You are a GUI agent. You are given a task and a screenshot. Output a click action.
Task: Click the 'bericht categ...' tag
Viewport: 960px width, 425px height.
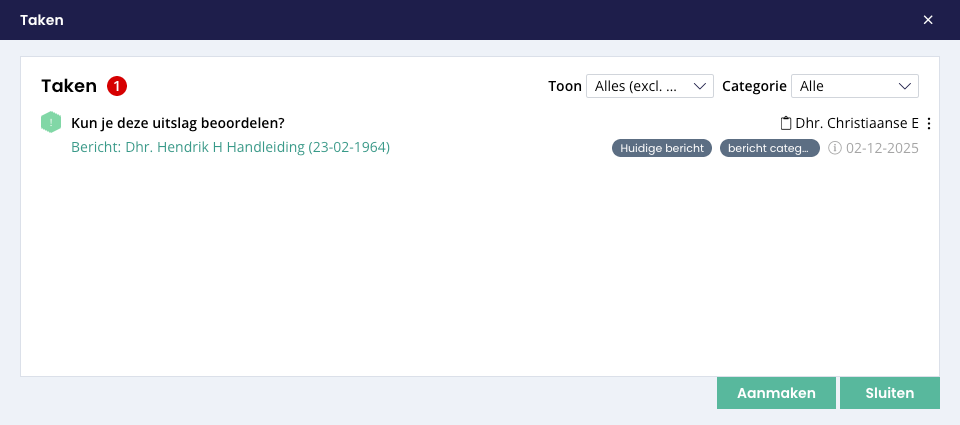coord(769,148)
